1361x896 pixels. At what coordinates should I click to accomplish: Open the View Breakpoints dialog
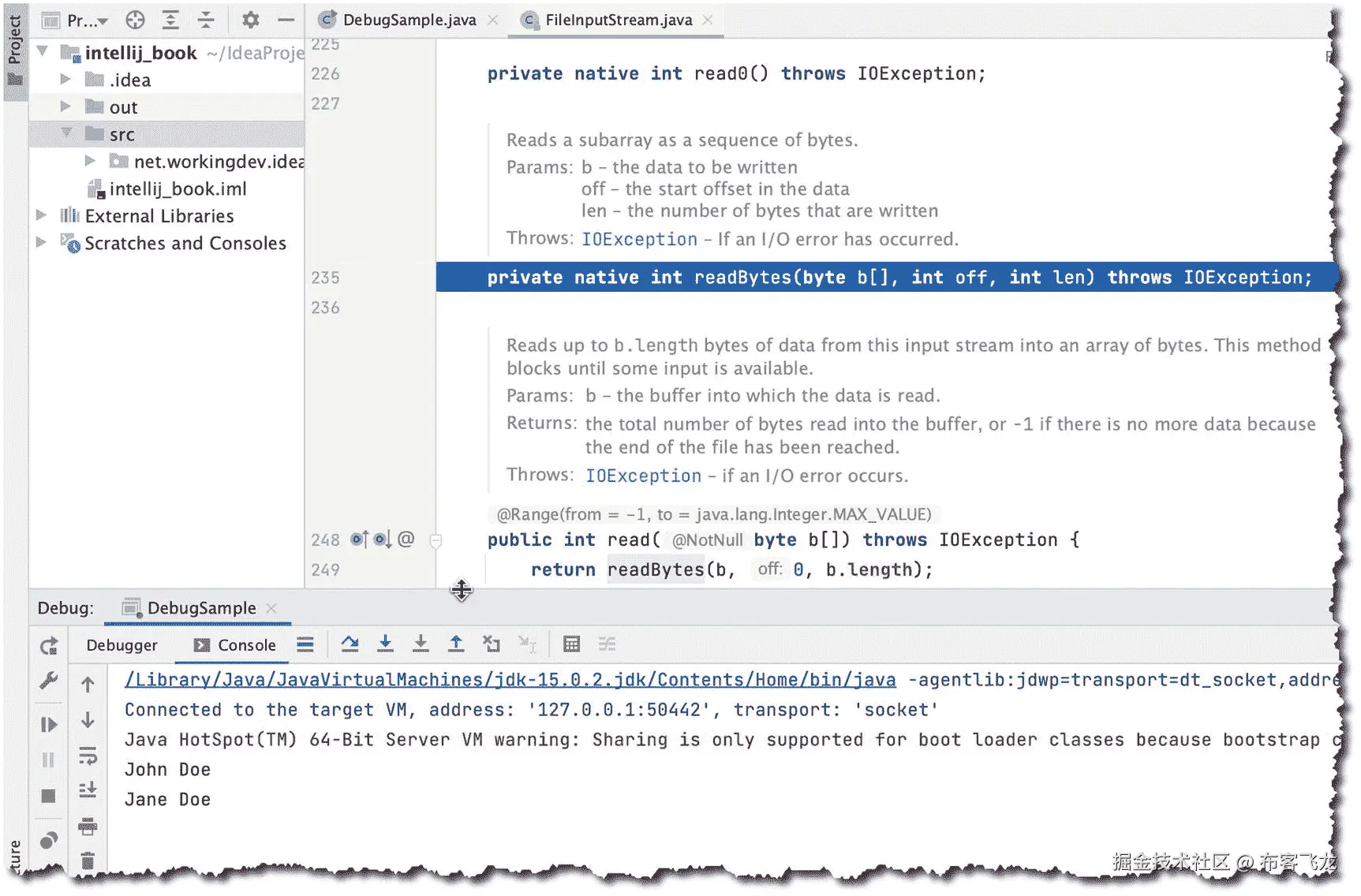49,840
